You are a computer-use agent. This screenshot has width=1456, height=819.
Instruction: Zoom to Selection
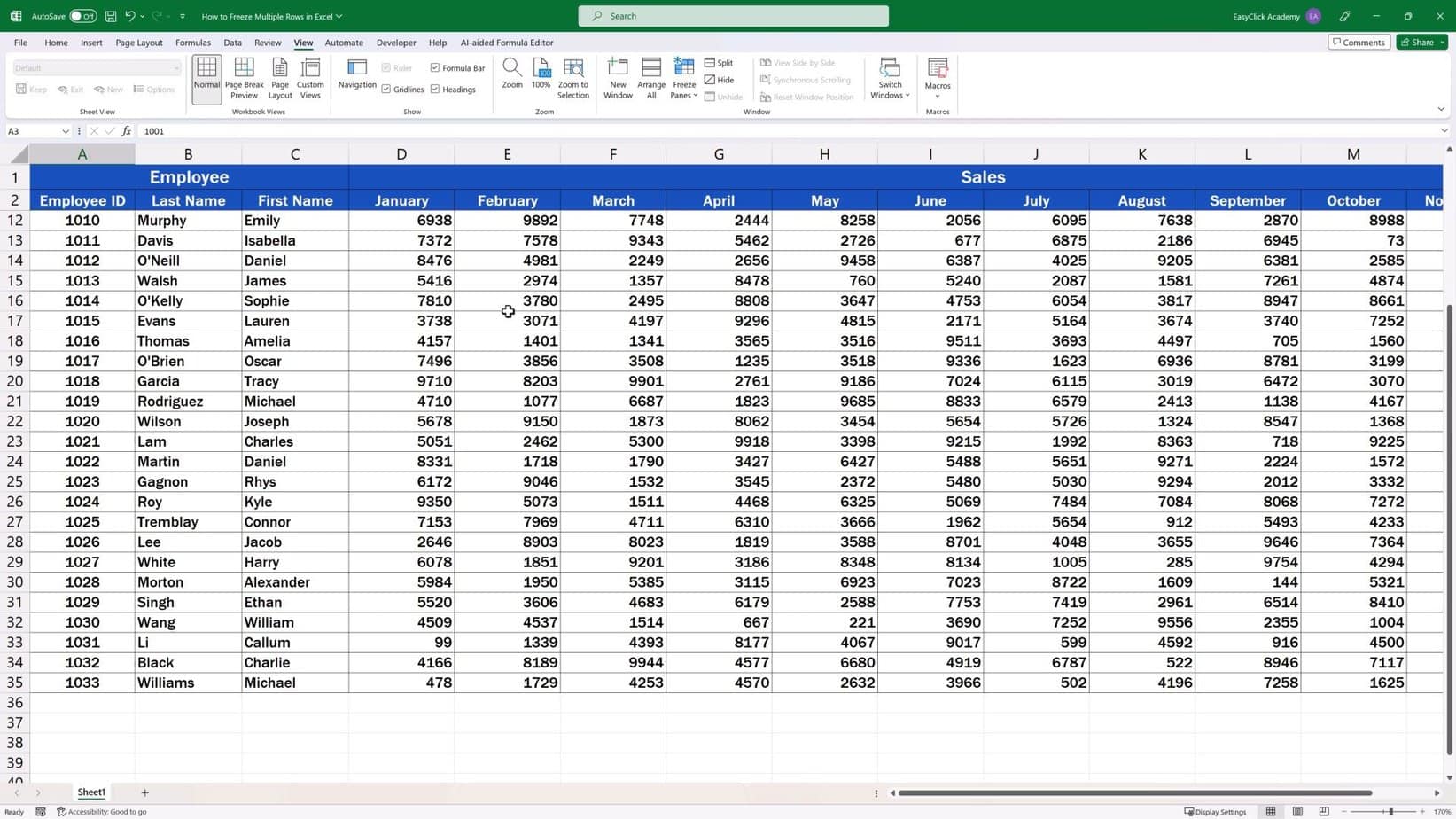tap(572, 76)
